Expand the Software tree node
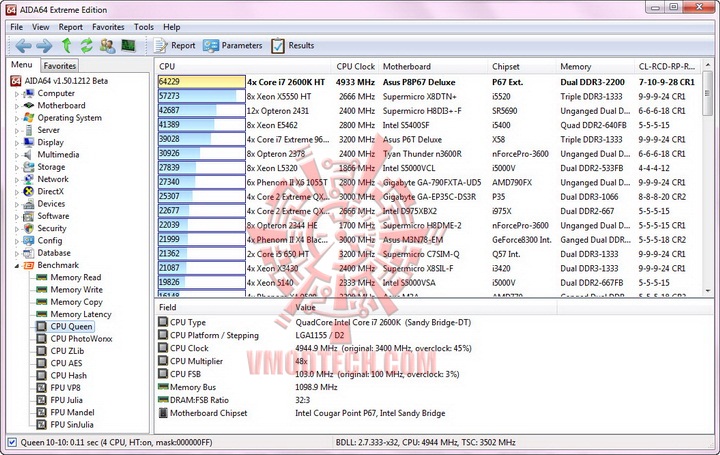The width and height of the screenshot is (720, 455). (x=17, y=217)
